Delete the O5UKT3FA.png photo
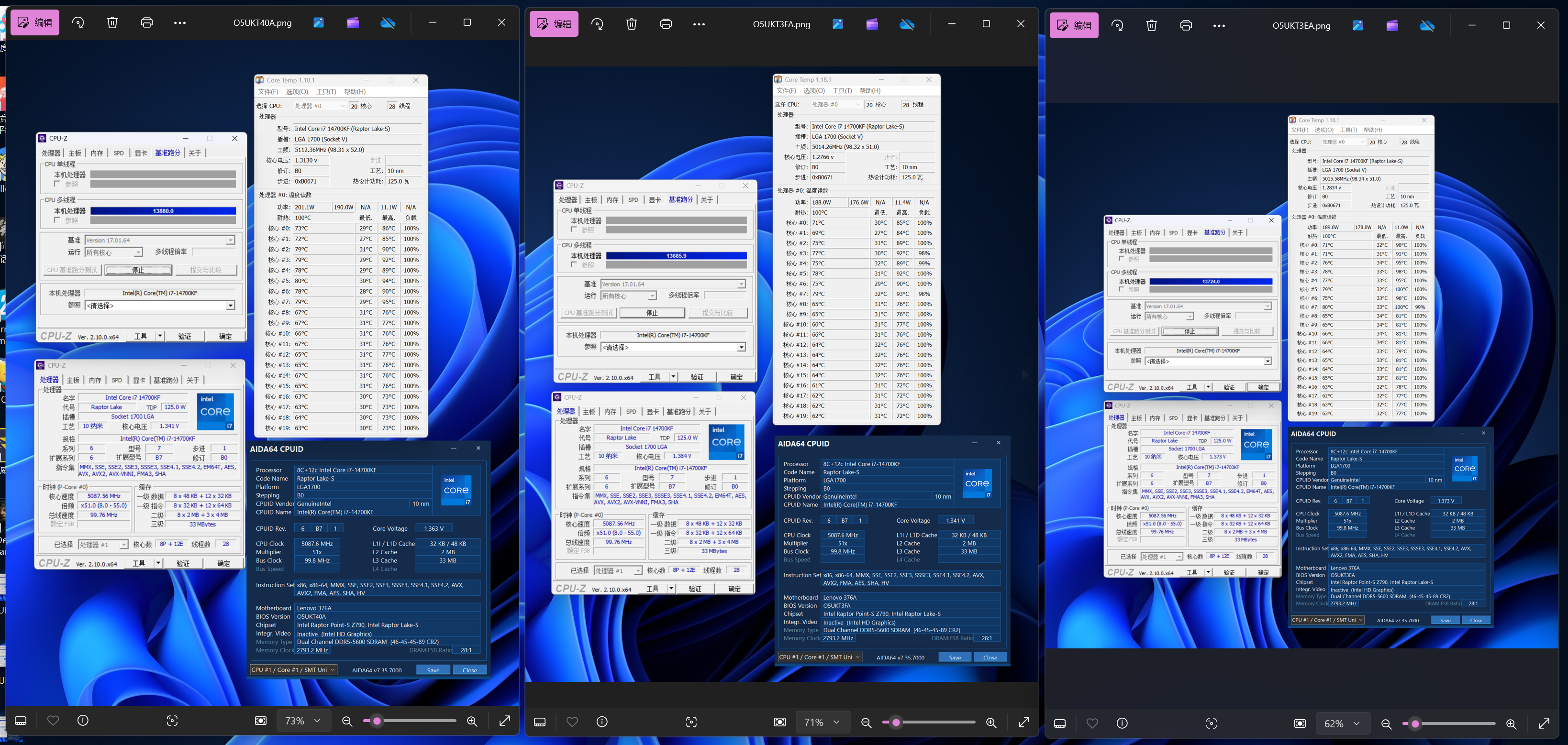This screenshot has width=1568, height=745. tap(632, 24)
